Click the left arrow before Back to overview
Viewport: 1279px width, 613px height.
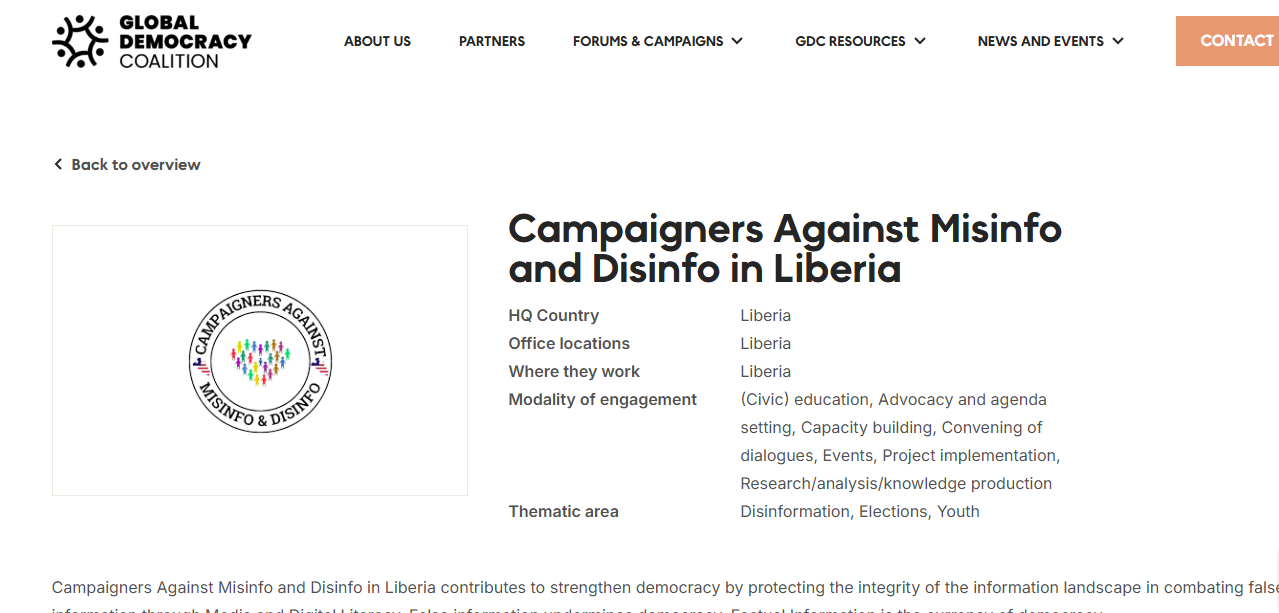(58, 165)
